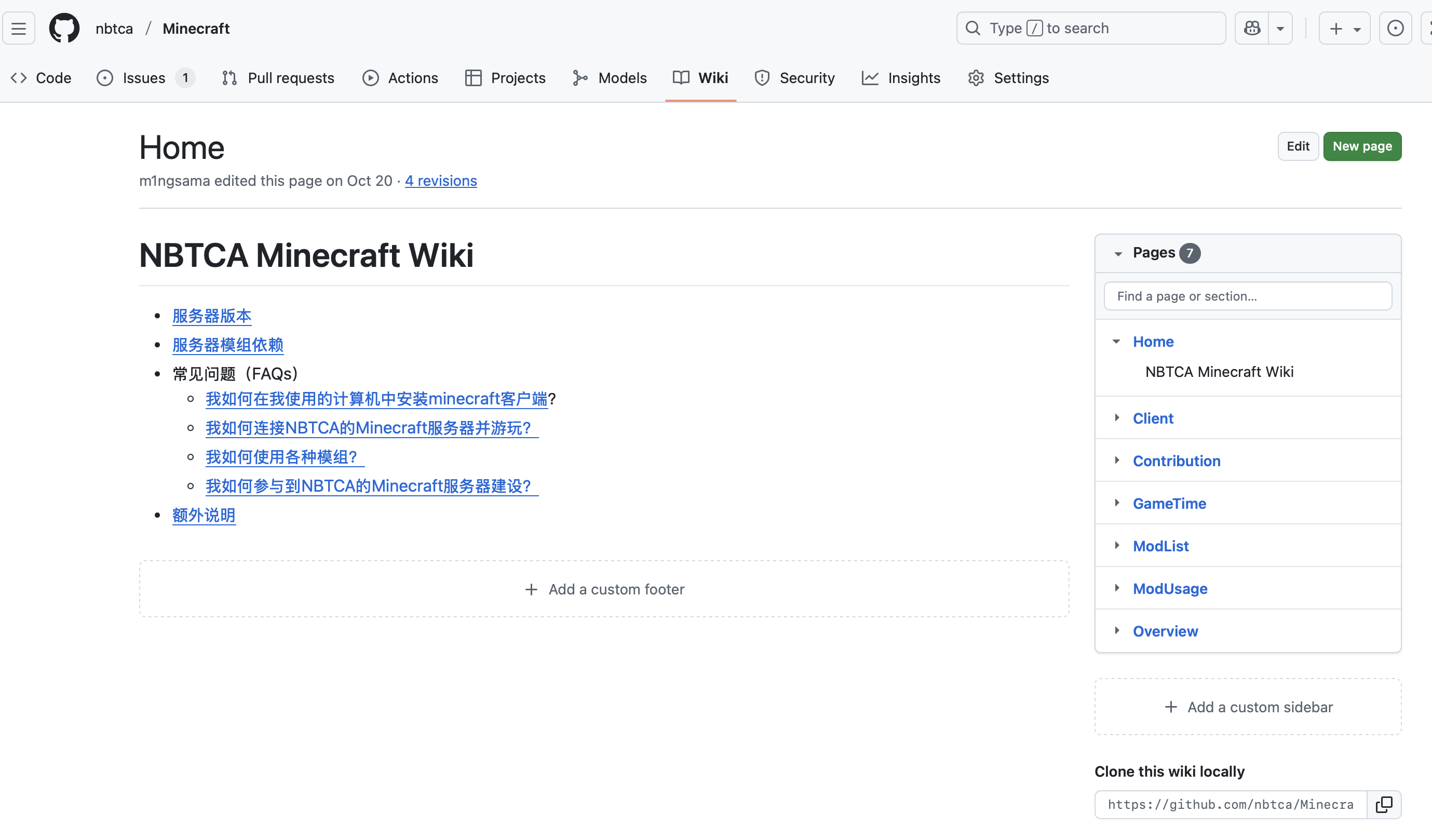Expand the Contribution section
Screen dimensions: 1432x840
(1117, 460)
